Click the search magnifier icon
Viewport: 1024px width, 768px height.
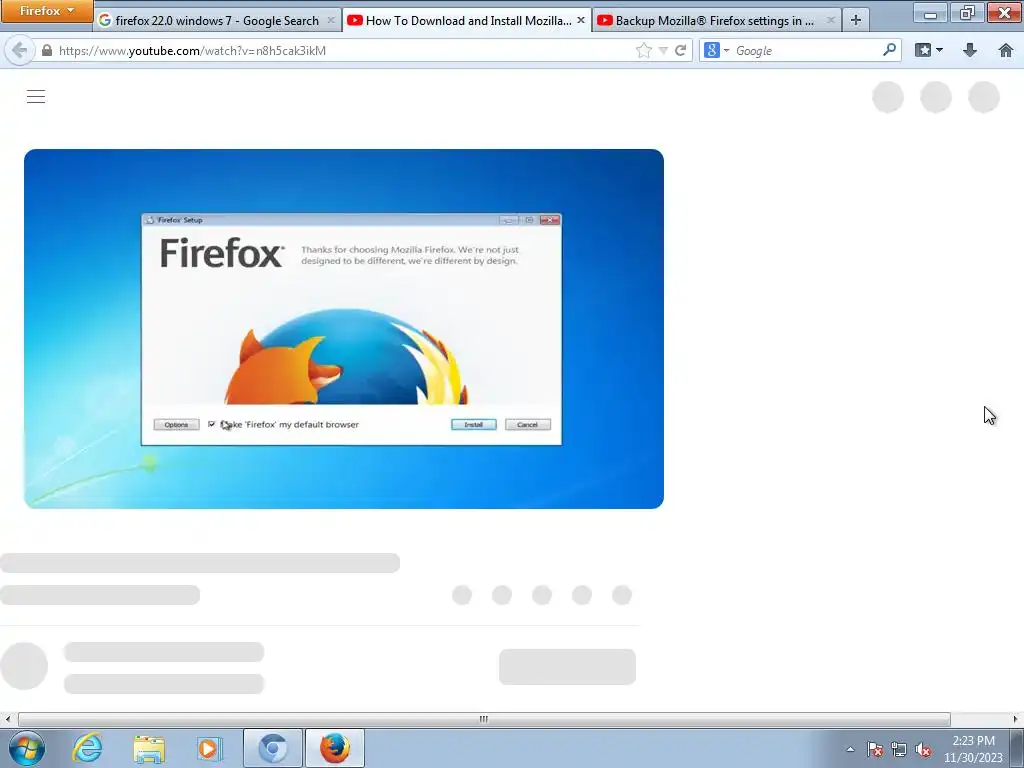[x=889, y=50]
